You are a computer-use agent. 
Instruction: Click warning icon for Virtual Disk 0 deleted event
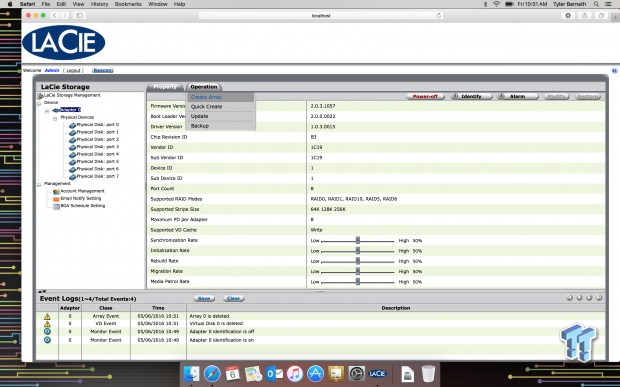[x=47, y=324]
